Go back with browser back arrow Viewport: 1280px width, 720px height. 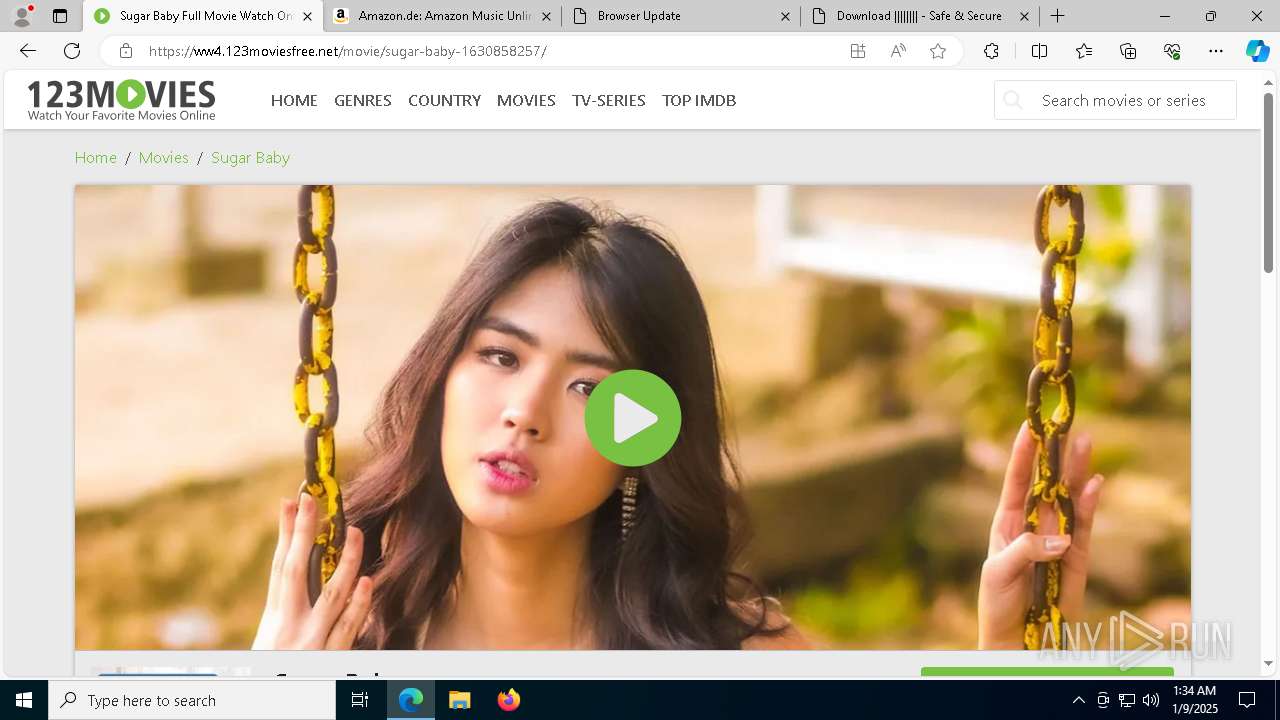[x=28, y=51]
